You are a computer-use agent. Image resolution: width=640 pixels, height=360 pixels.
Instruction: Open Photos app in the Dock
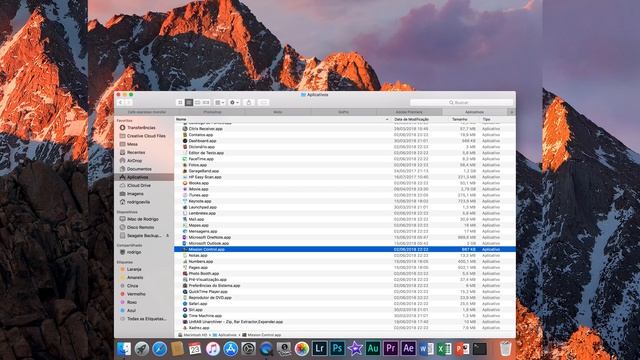[x=302, y=349]
